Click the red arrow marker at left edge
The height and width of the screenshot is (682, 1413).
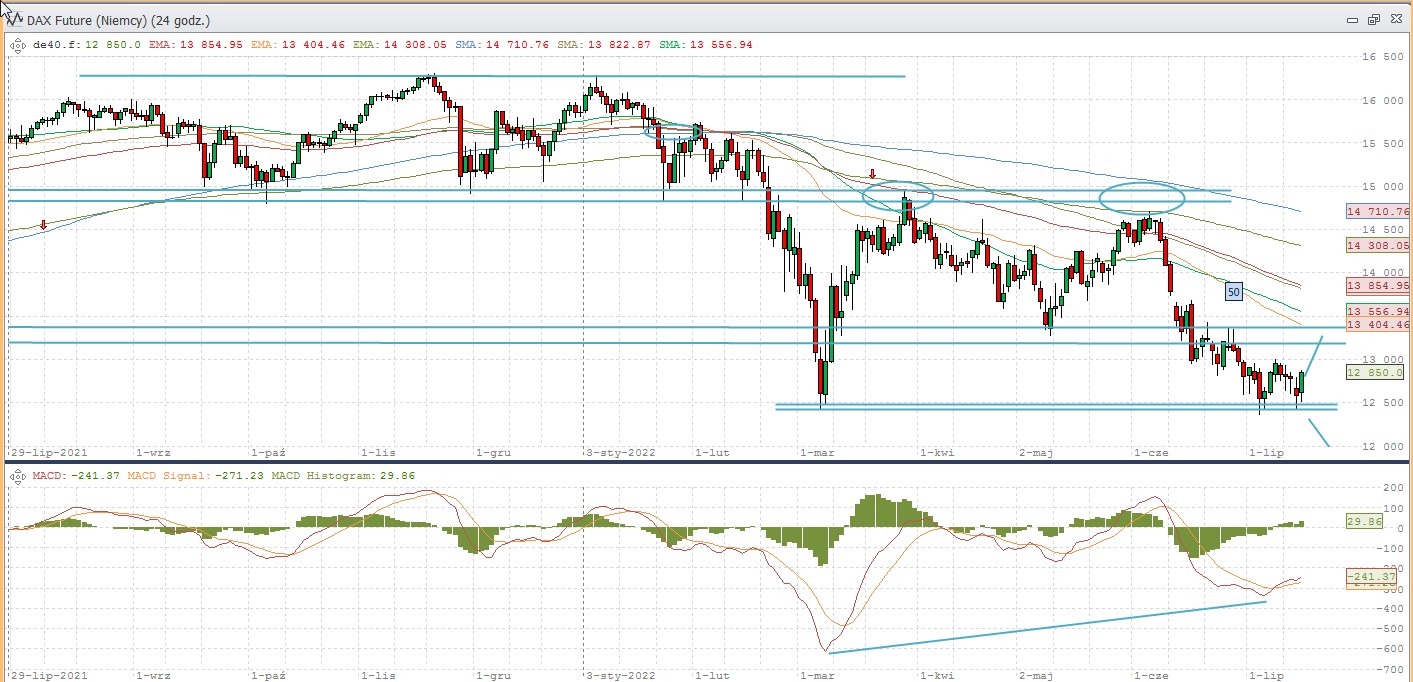click(x=43, y=226)
